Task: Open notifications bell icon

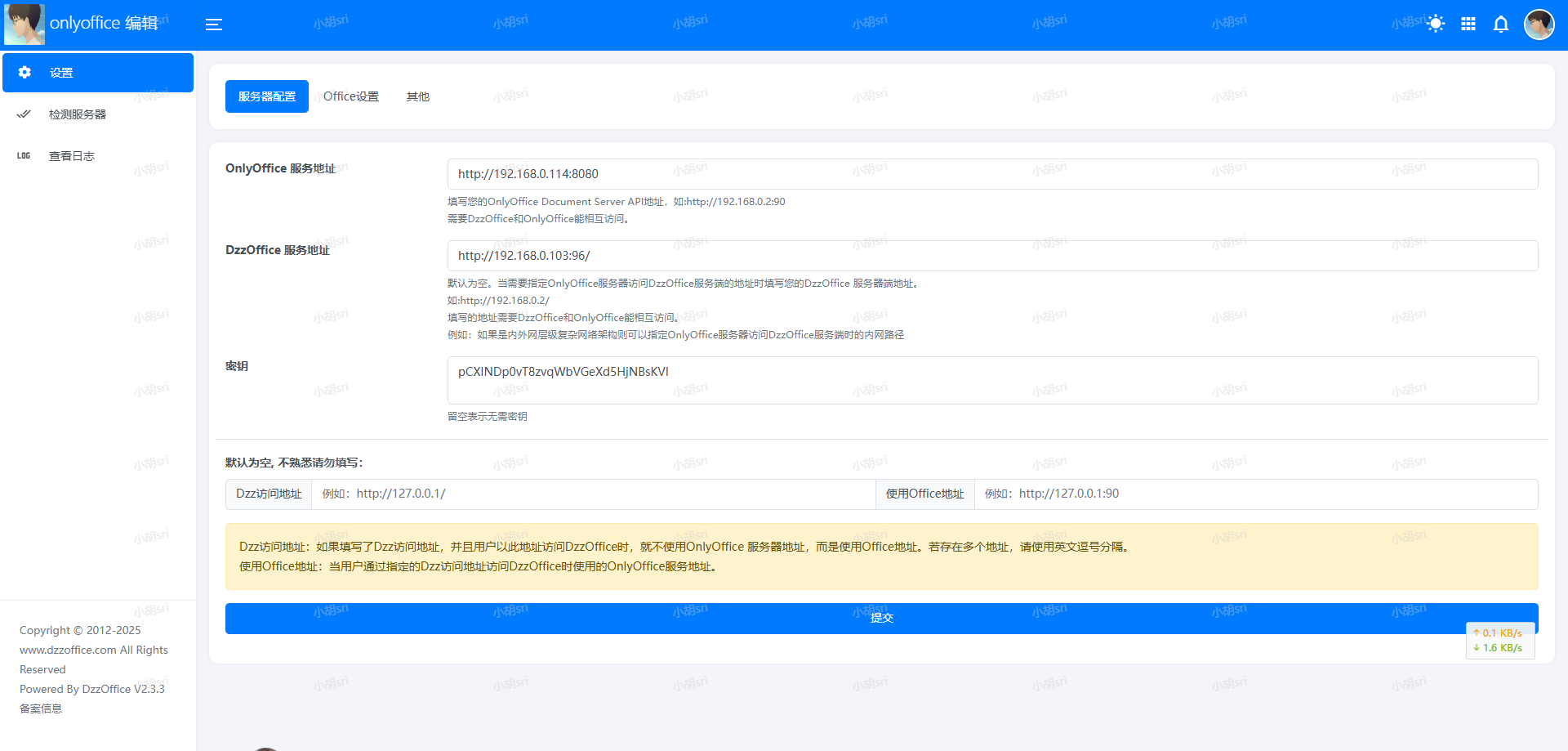Action: pos(1501,25)
